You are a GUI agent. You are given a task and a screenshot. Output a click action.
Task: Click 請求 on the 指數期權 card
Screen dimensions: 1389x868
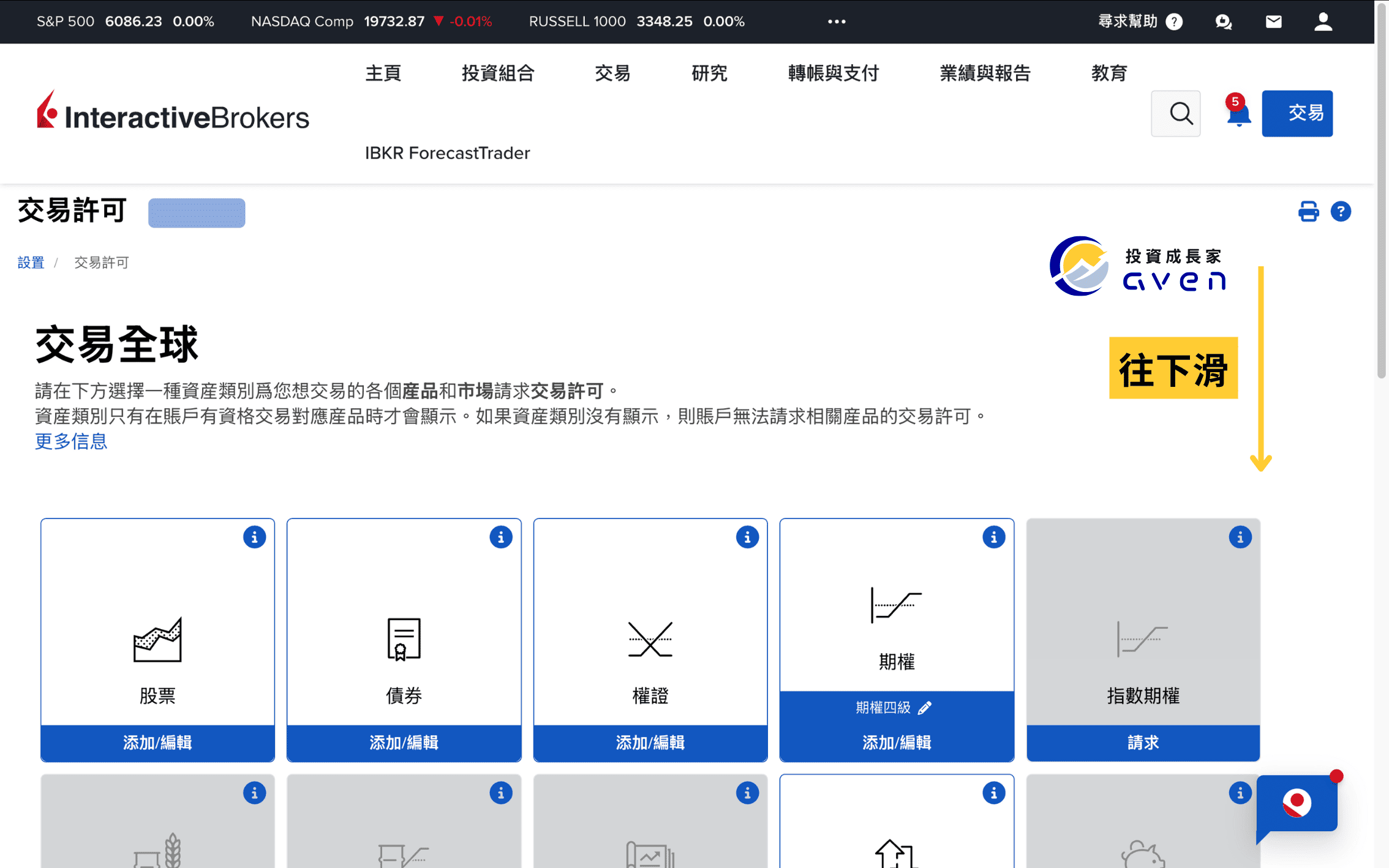tap(1142, 743)
